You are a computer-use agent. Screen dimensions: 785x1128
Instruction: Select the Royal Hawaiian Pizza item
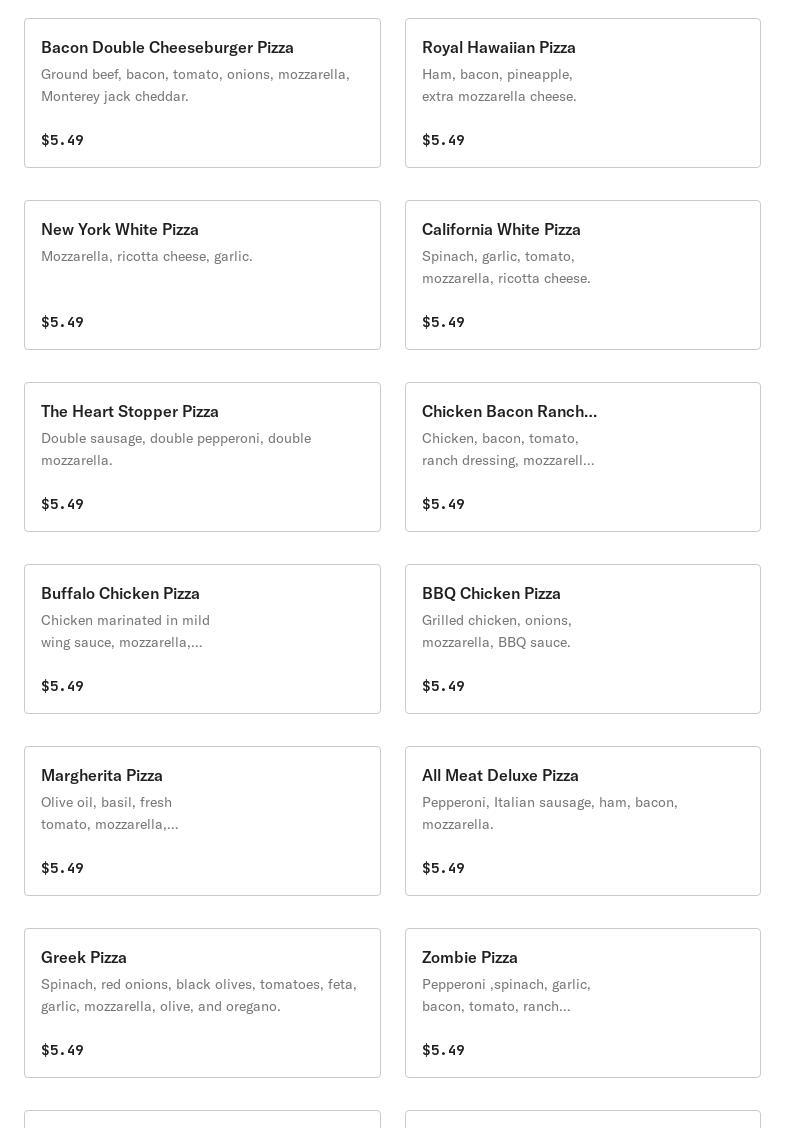[x=583, y=93]
